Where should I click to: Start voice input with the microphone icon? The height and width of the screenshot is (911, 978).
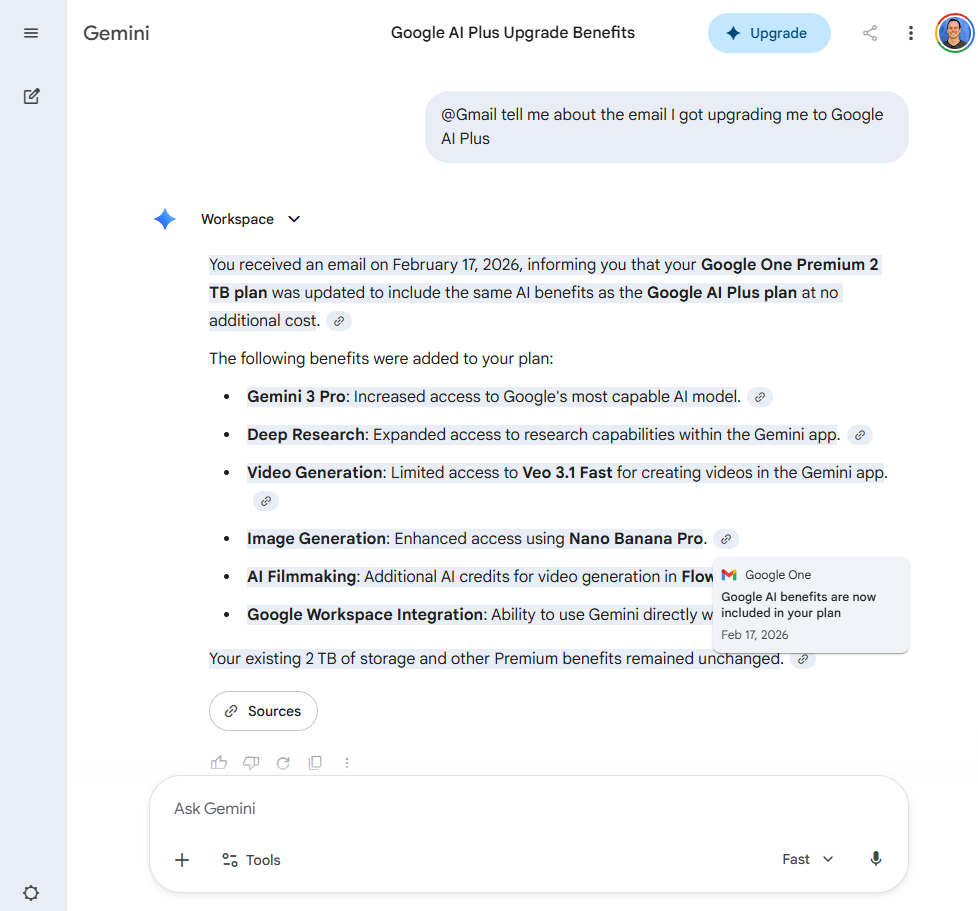click(876, 859)
